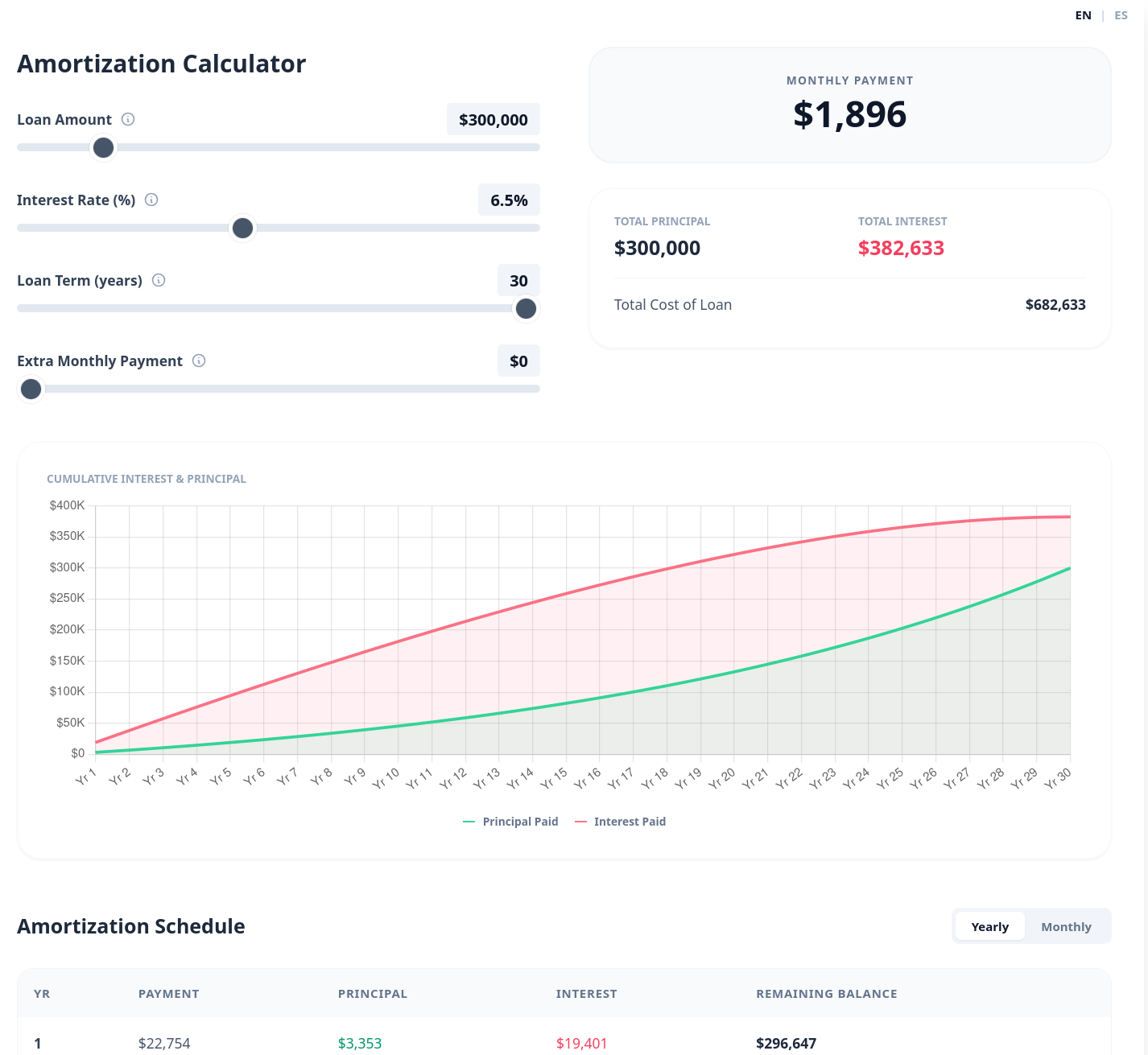1148x1055 pixels.
Task: Click the Total Interest amount $382,633
Action: tap(902, 248)
